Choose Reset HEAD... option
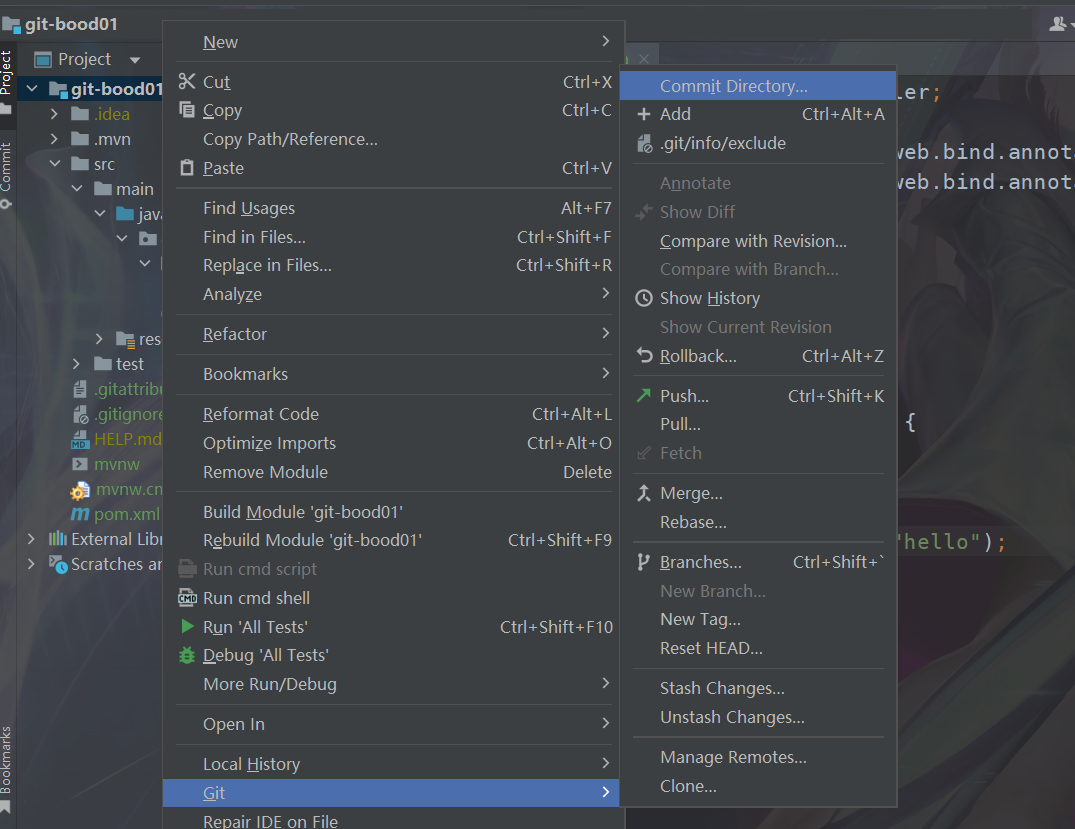Image resolution: width=1075 pixels, height=829 pixels. coord(758,648)
